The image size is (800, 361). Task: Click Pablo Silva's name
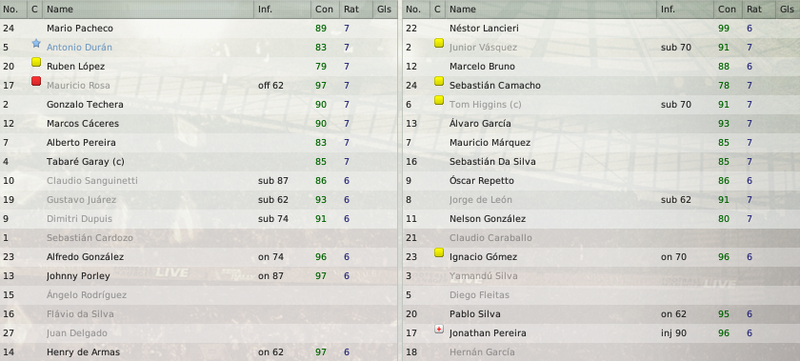click(x=474, y=314)
